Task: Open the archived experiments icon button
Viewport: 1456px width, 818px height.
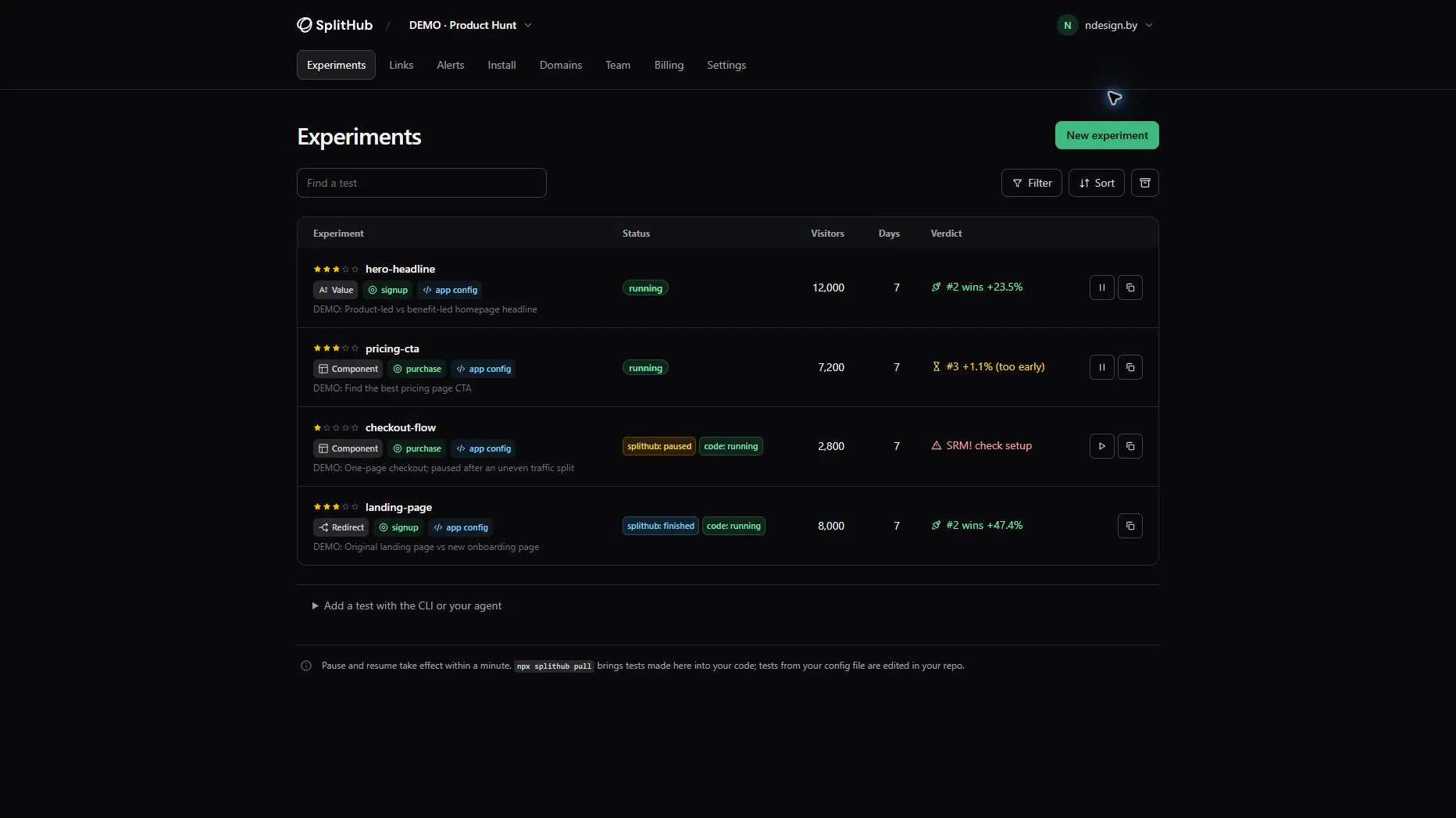Action: click(x=1144, y=183)
